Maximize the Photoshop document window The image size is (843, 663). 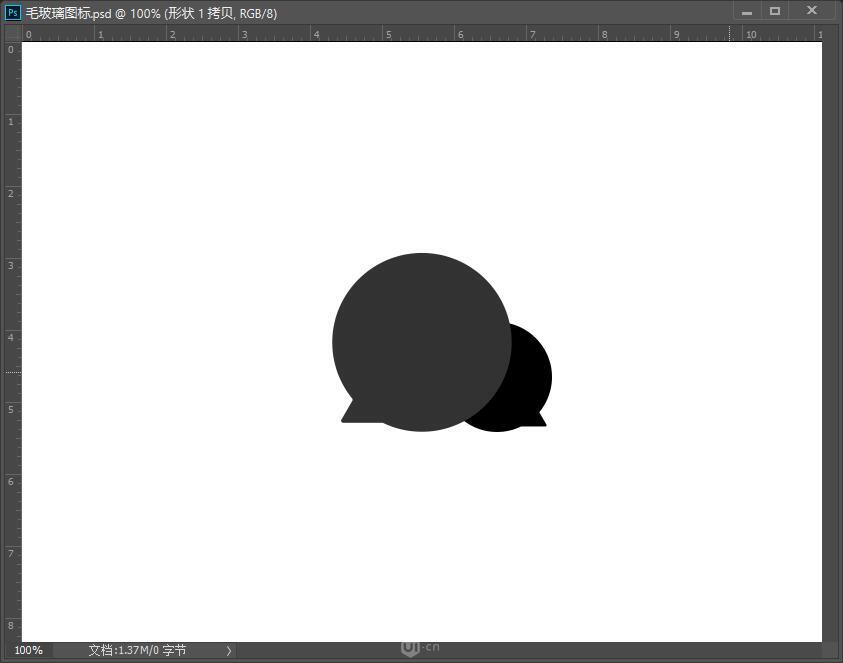[775, 10]
